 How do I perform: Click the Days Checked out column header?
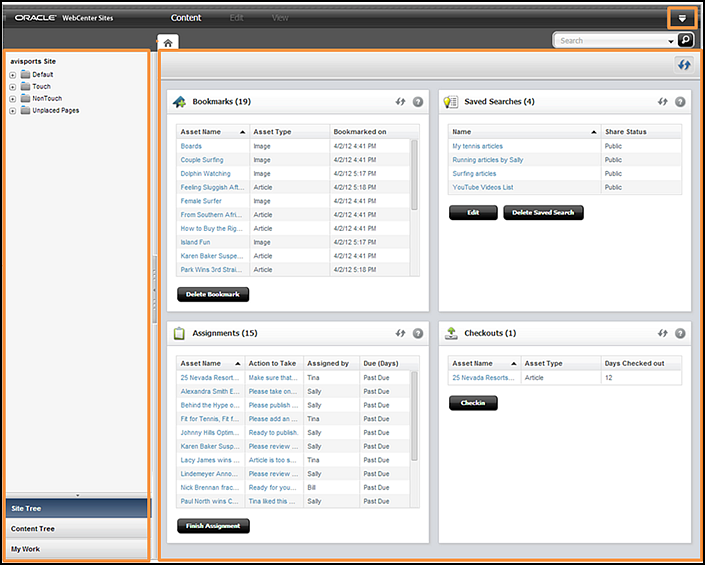641,363
